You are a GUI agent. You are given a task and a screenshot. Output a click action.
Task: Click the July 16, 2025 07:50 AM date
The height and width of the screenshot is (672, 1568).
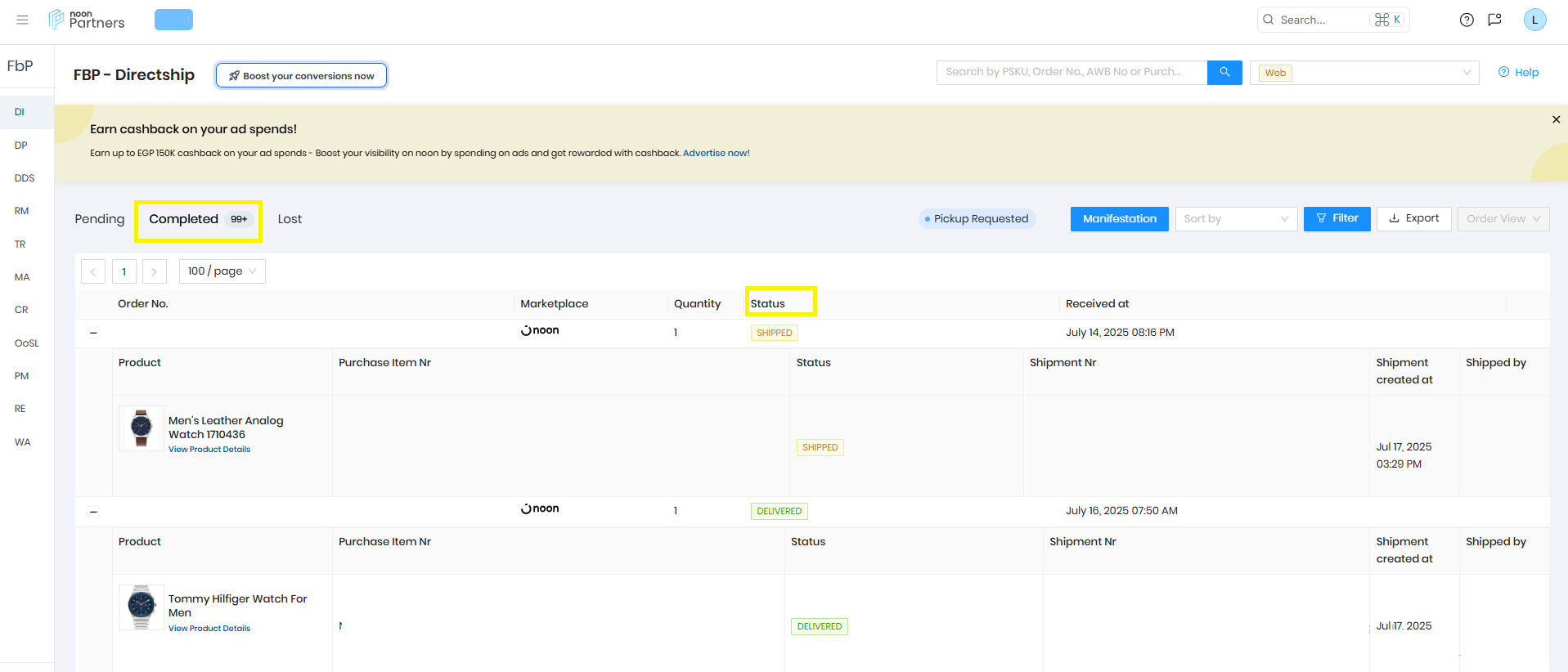tap(1121, 511)
